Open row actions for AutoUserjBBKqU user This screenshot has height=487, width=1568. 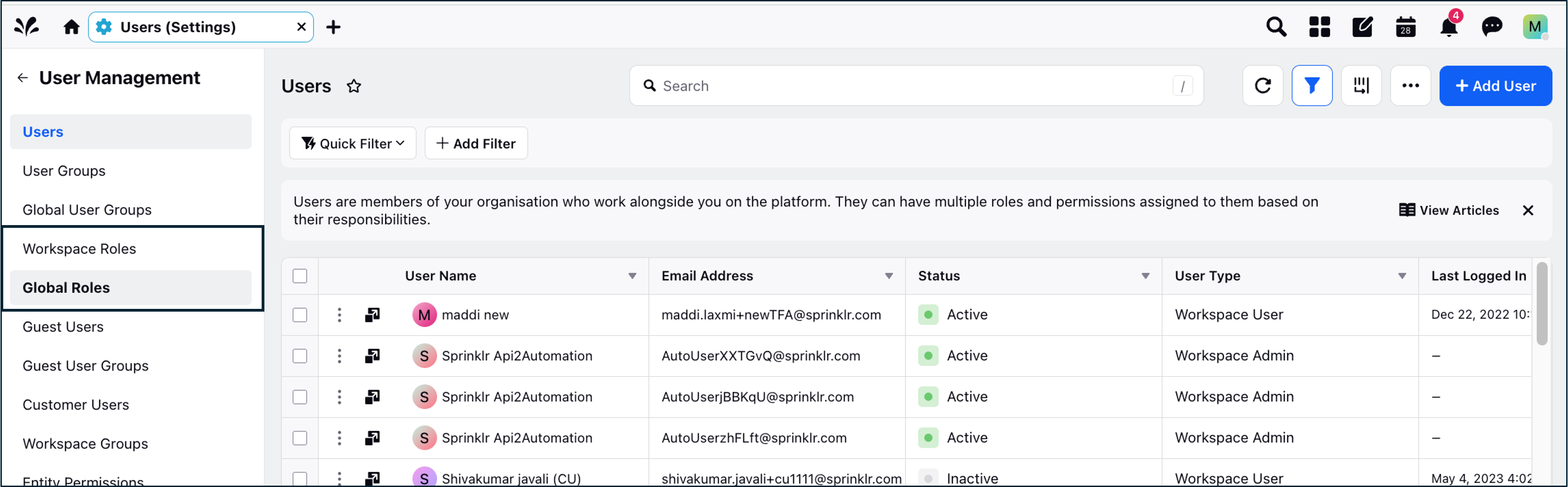point(339,397)
